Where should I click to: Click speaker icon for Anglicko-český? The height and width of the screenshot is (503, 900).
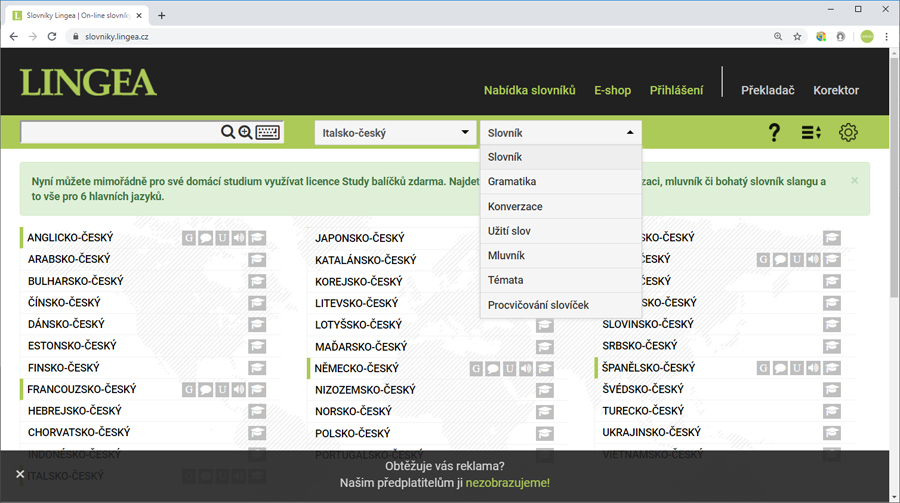click(239, 238)
